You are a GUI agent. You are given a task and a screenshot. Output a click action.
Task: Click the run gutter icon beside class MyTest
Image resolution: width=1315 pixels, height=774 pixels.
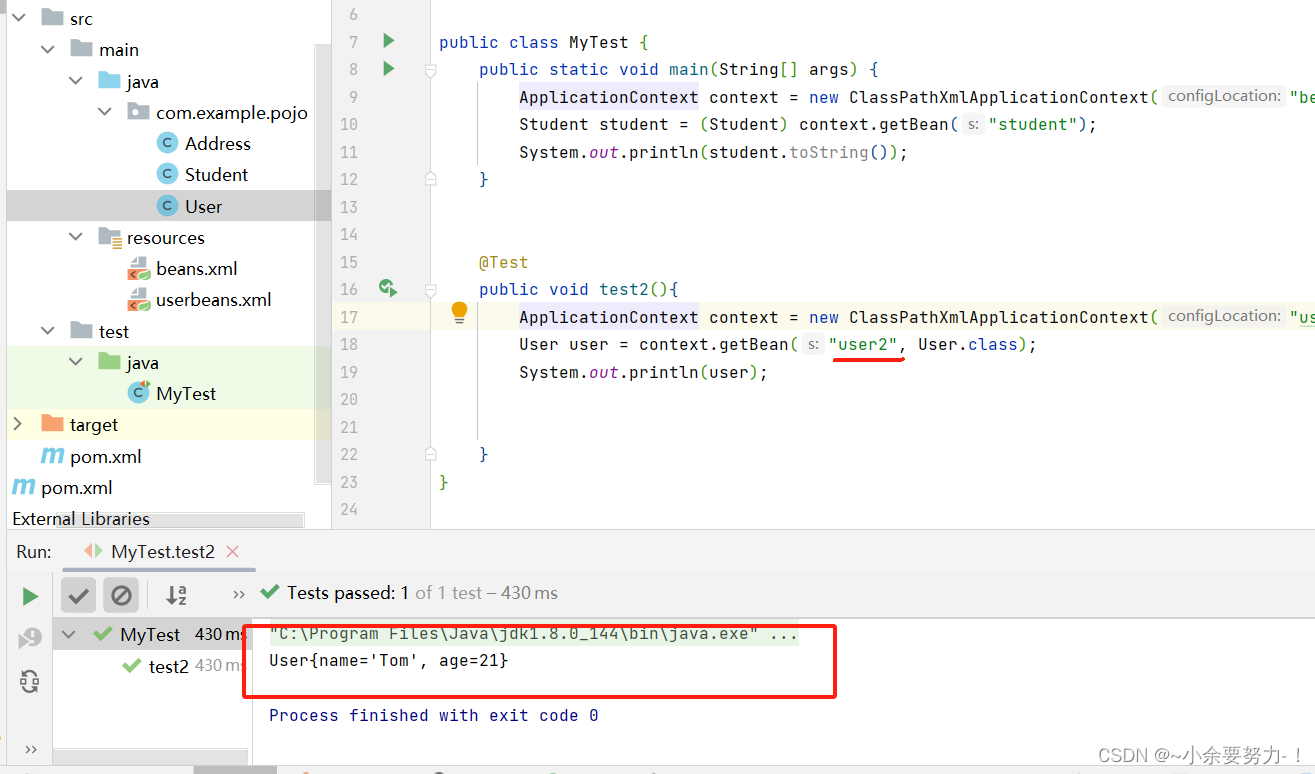pyautogui.click(x=389, y=41)
